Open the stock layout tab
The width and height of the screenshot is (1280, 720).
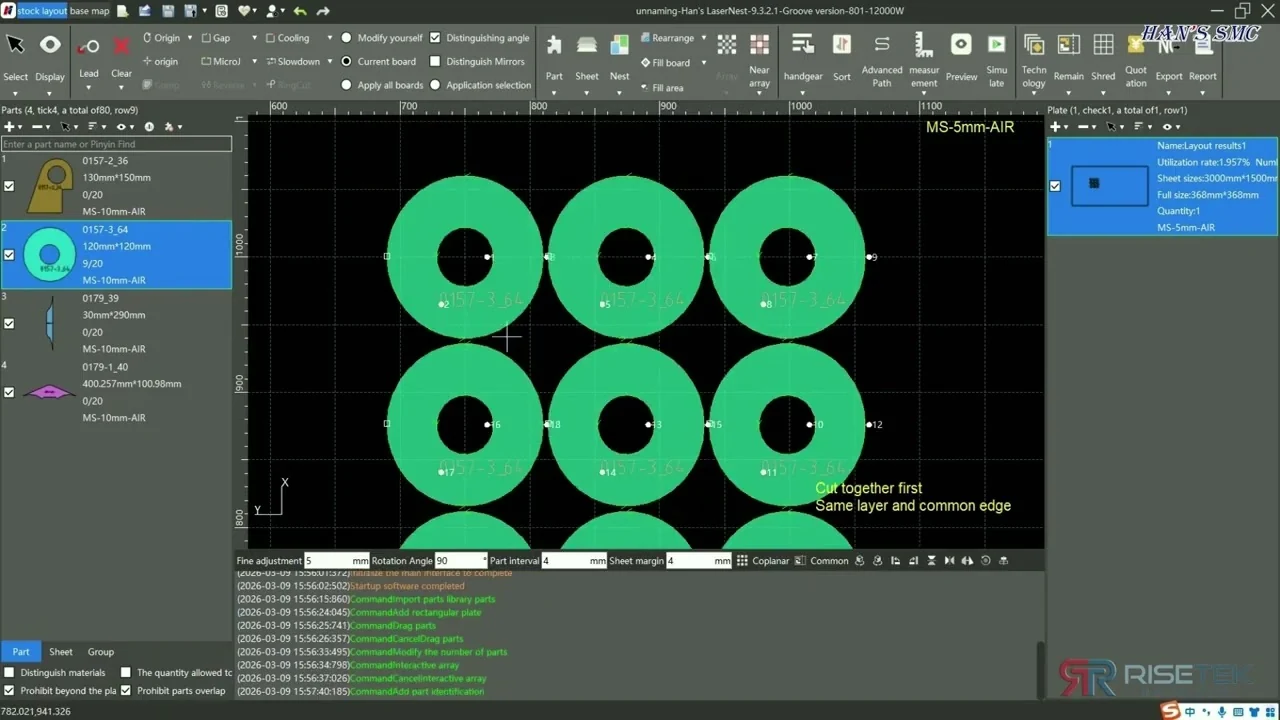(42, 11)
